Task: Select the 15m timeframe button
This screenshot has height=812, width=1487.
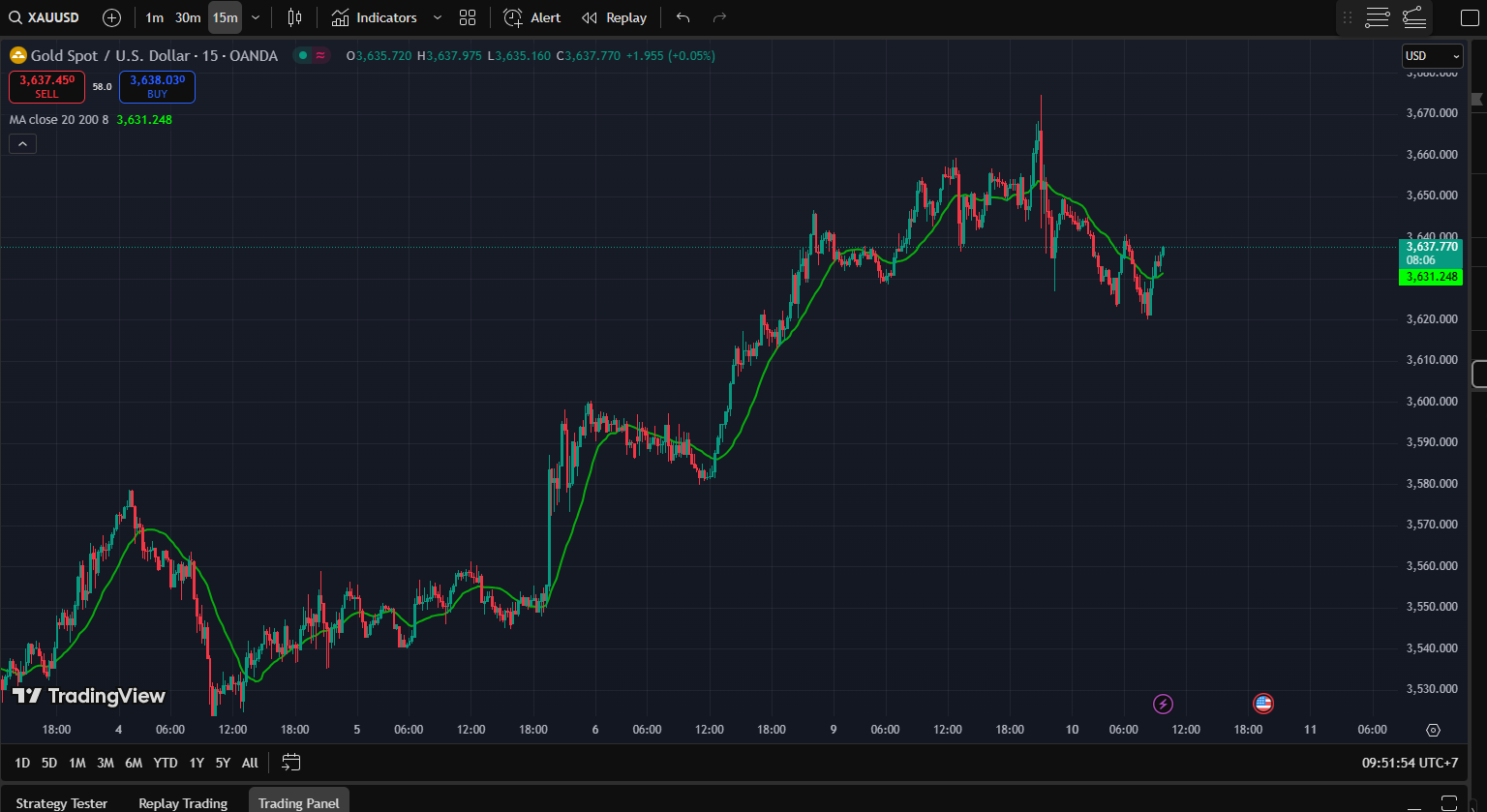Action: [225, 17]
